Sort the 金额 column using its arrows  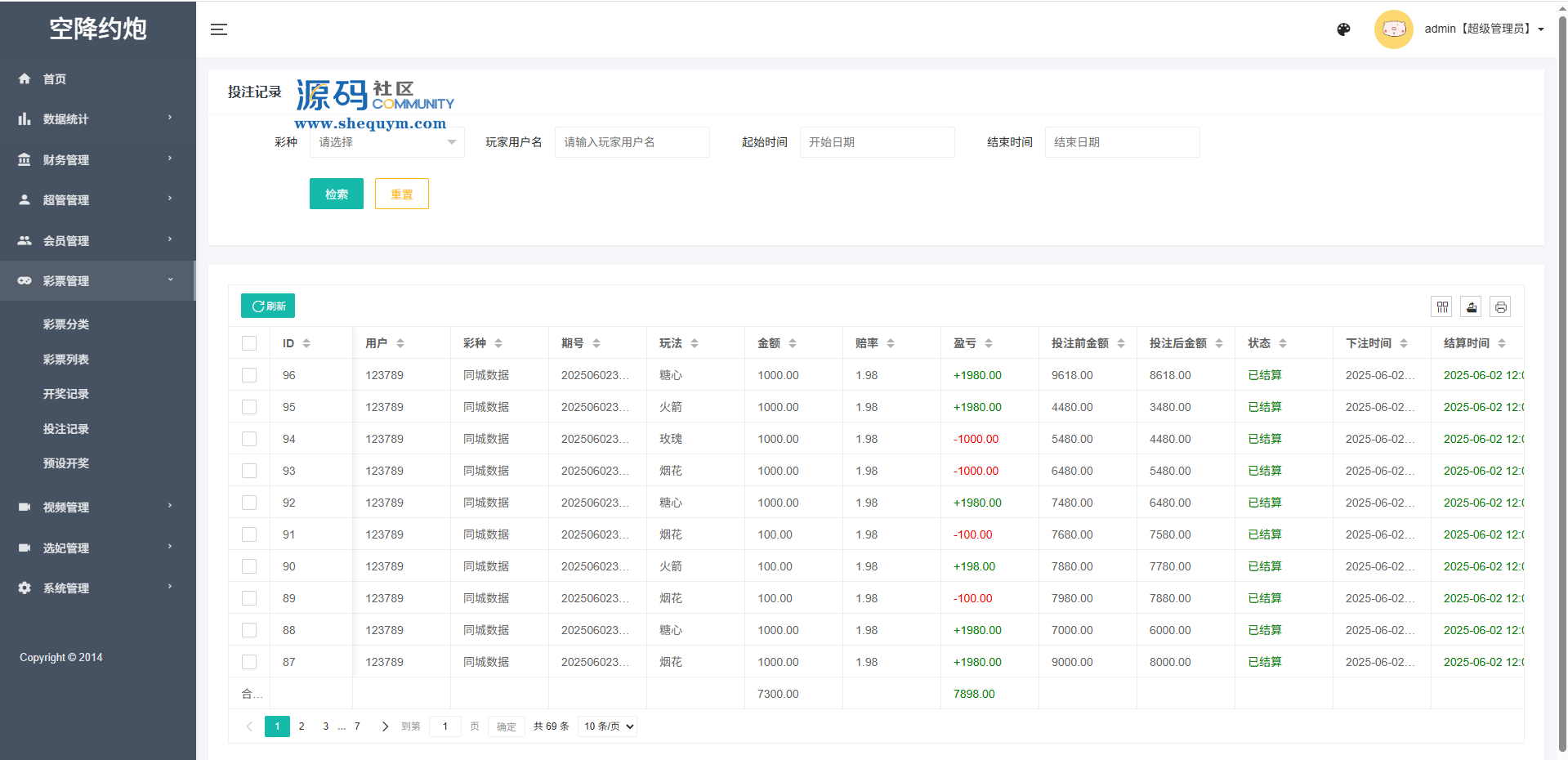[x=793, y=343]
